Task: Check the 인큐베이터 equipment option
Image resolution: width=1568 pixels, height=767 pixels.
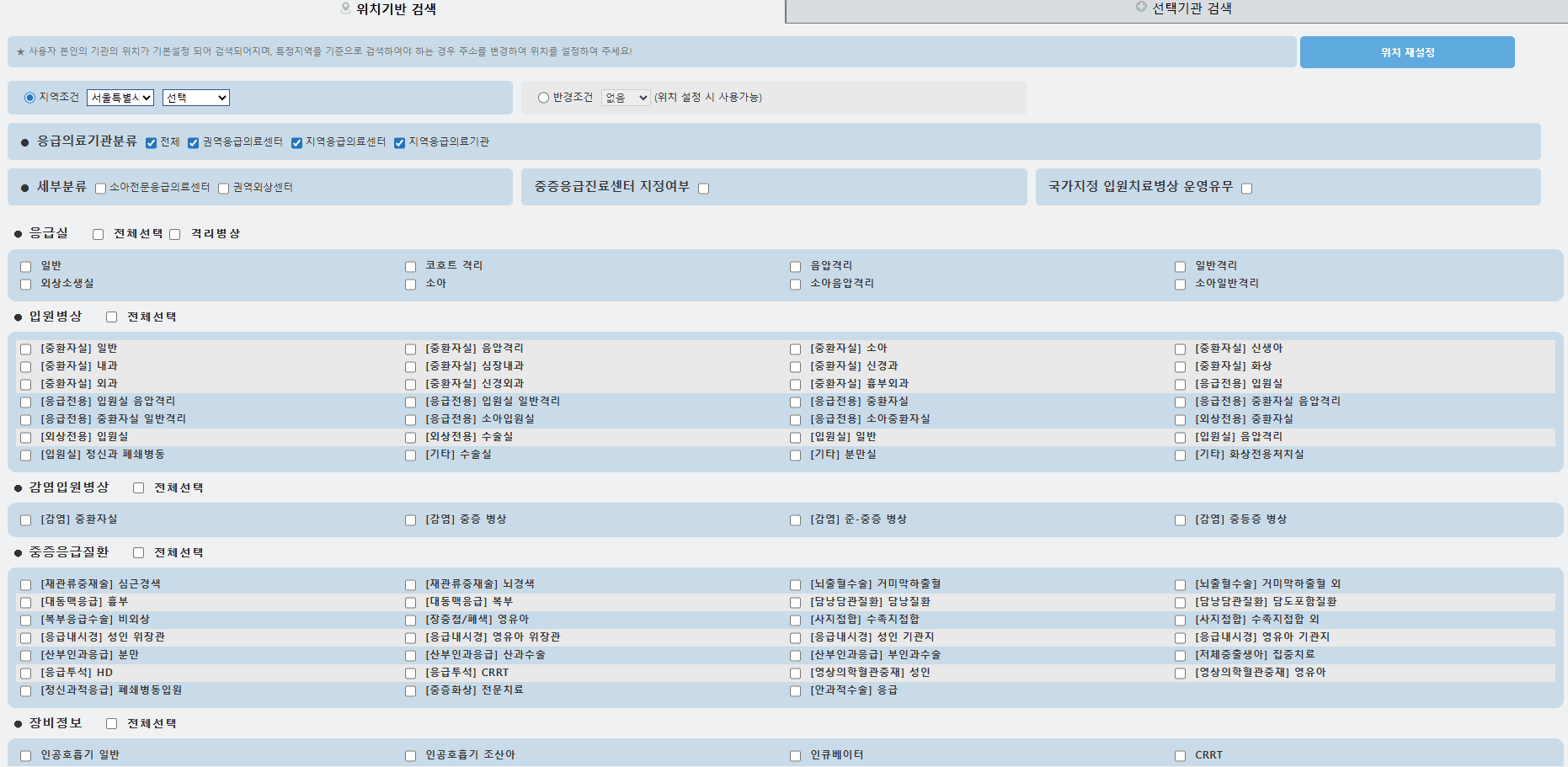Action: coord(795,754)
